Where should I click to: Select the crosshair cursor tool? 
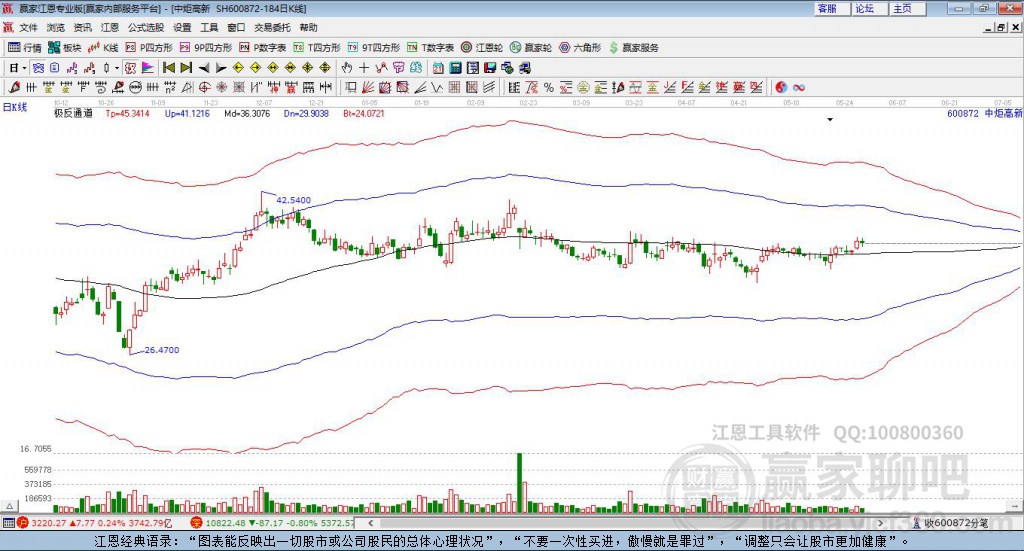pos(364,68)
